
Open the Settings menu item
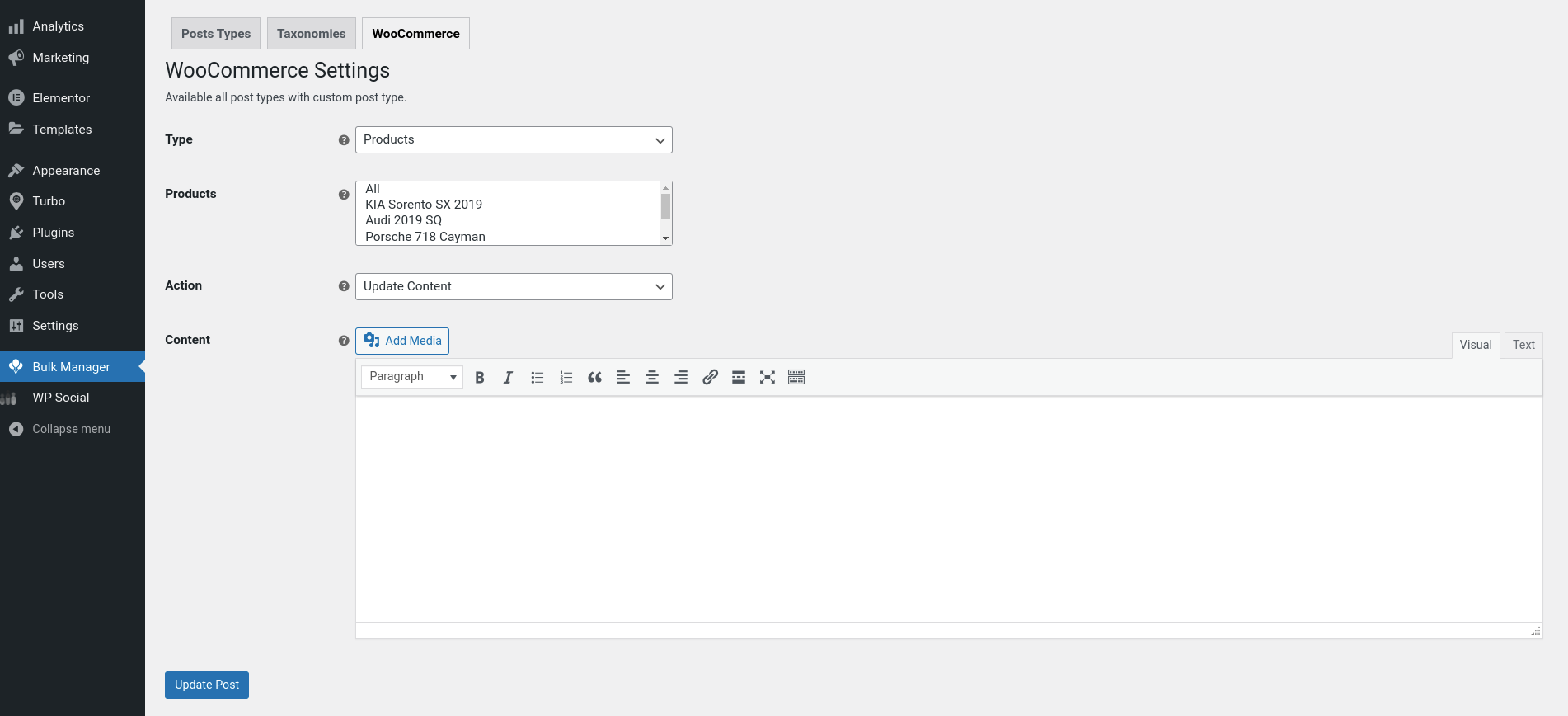pyautogui.click(x=73, y=326)
